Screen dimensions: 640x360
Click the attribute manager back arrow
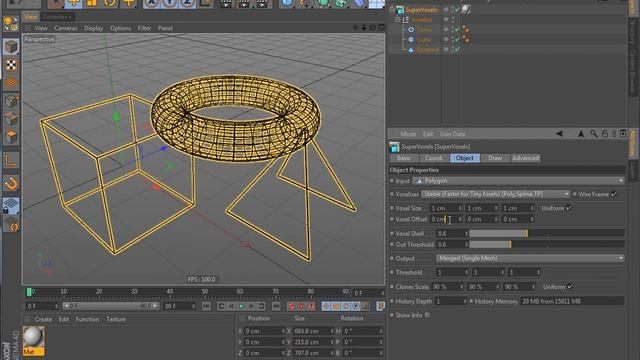point(560,134)
